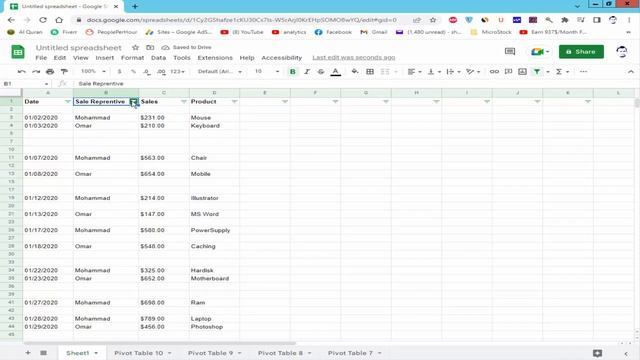The height and width of the screenshot is (360, 640).
Task: Format as percent icon
Action: tap(133, 71)
